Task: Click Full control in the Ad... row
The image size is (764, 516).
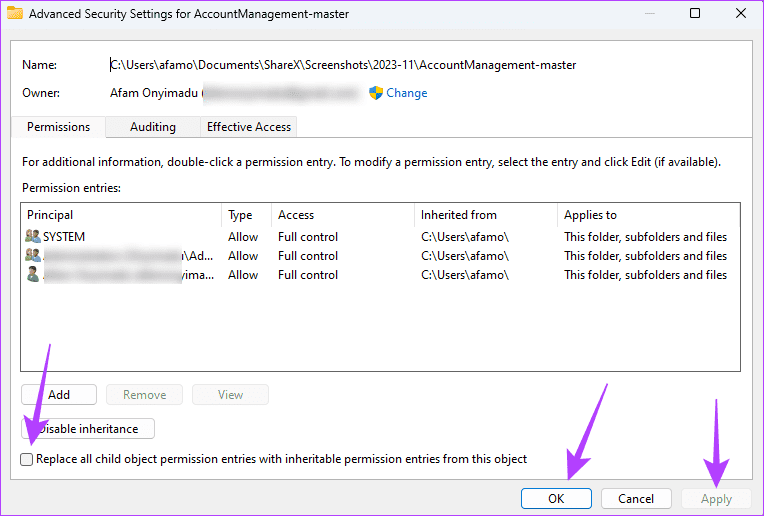Action: (308, 256)
